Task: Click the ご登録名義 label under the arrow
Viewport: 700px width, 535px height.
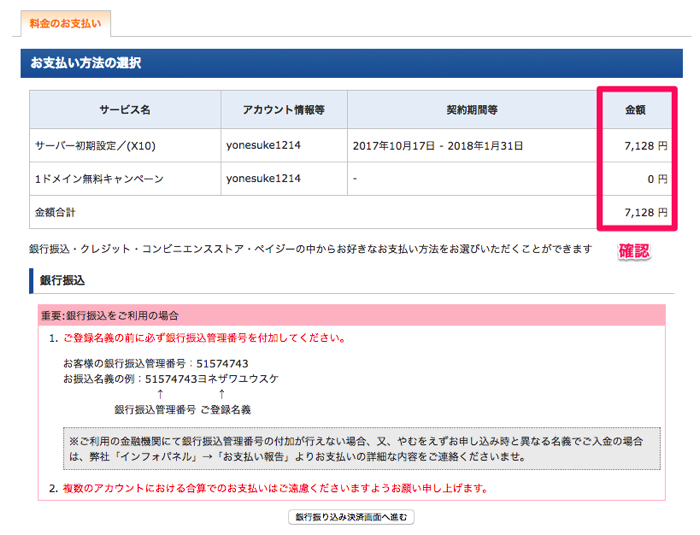Action: point(225,410)
